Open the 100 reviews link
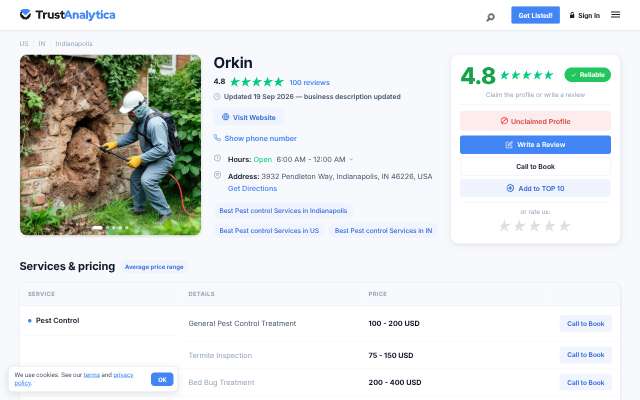Screen dimensions: 640x400 (309, 82)
